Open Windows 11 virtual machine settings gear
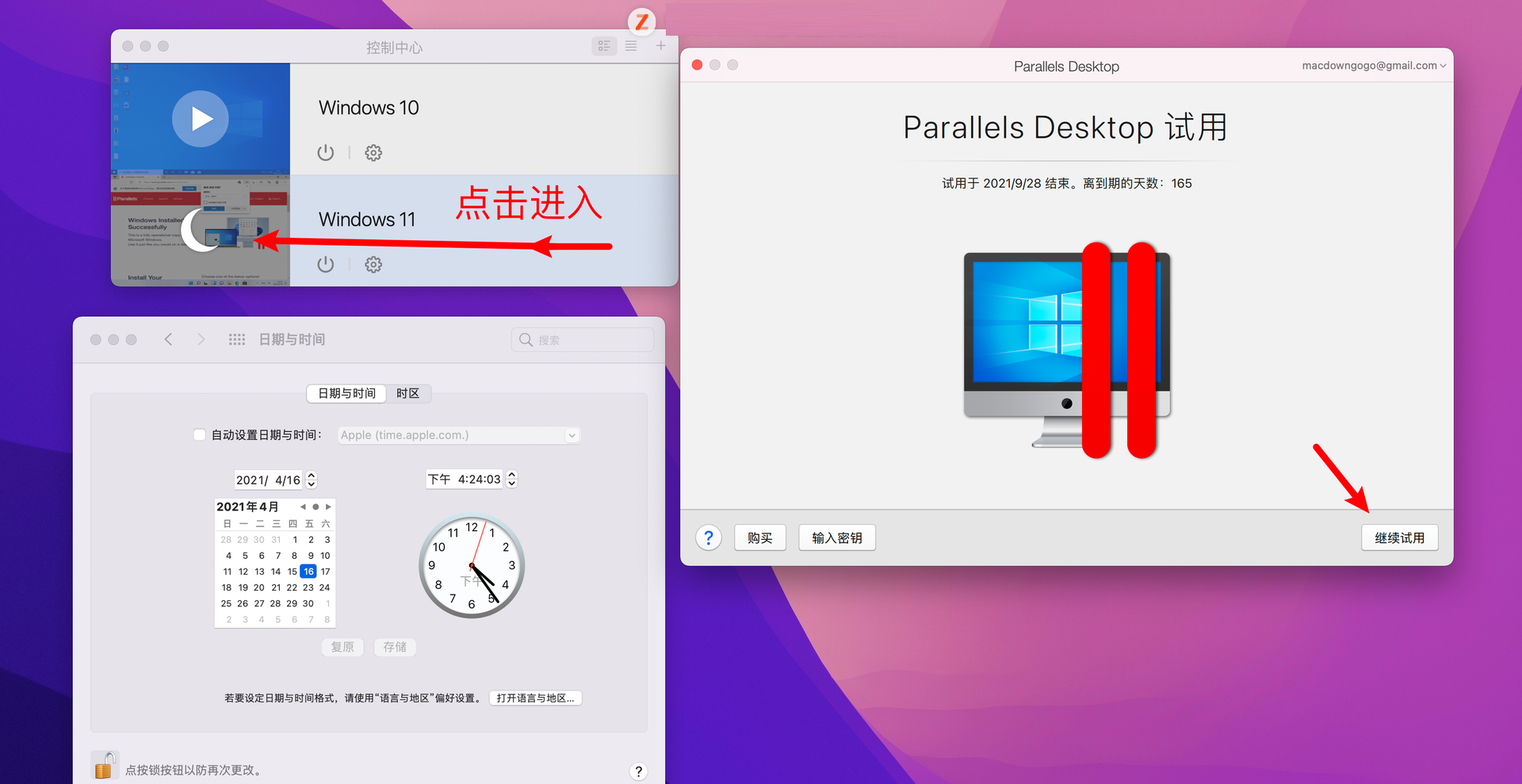Image resolution: width=1522 pixels, height=784 pixels. click(373, 264)
